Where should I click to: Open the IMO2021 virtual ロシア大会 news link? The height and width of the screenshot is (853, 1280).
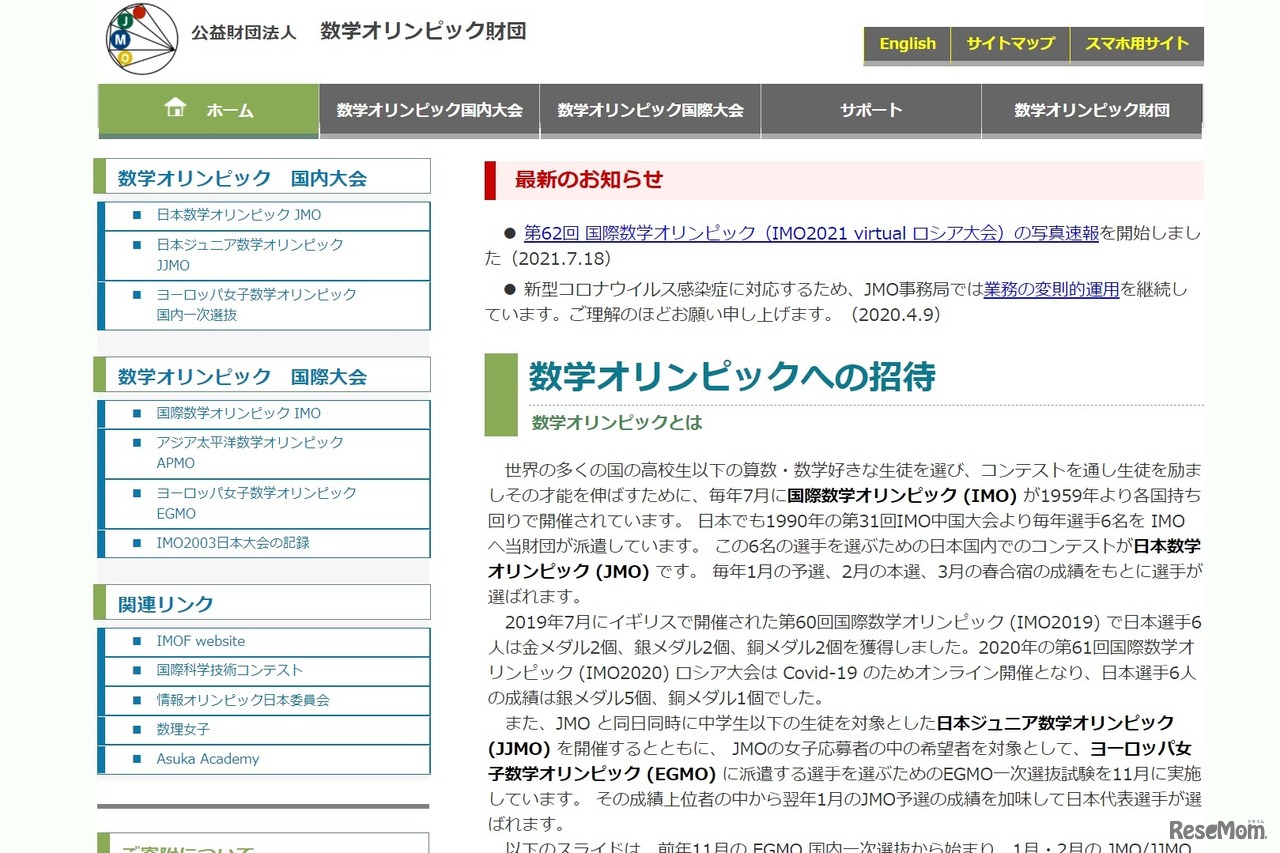point(811,233)
